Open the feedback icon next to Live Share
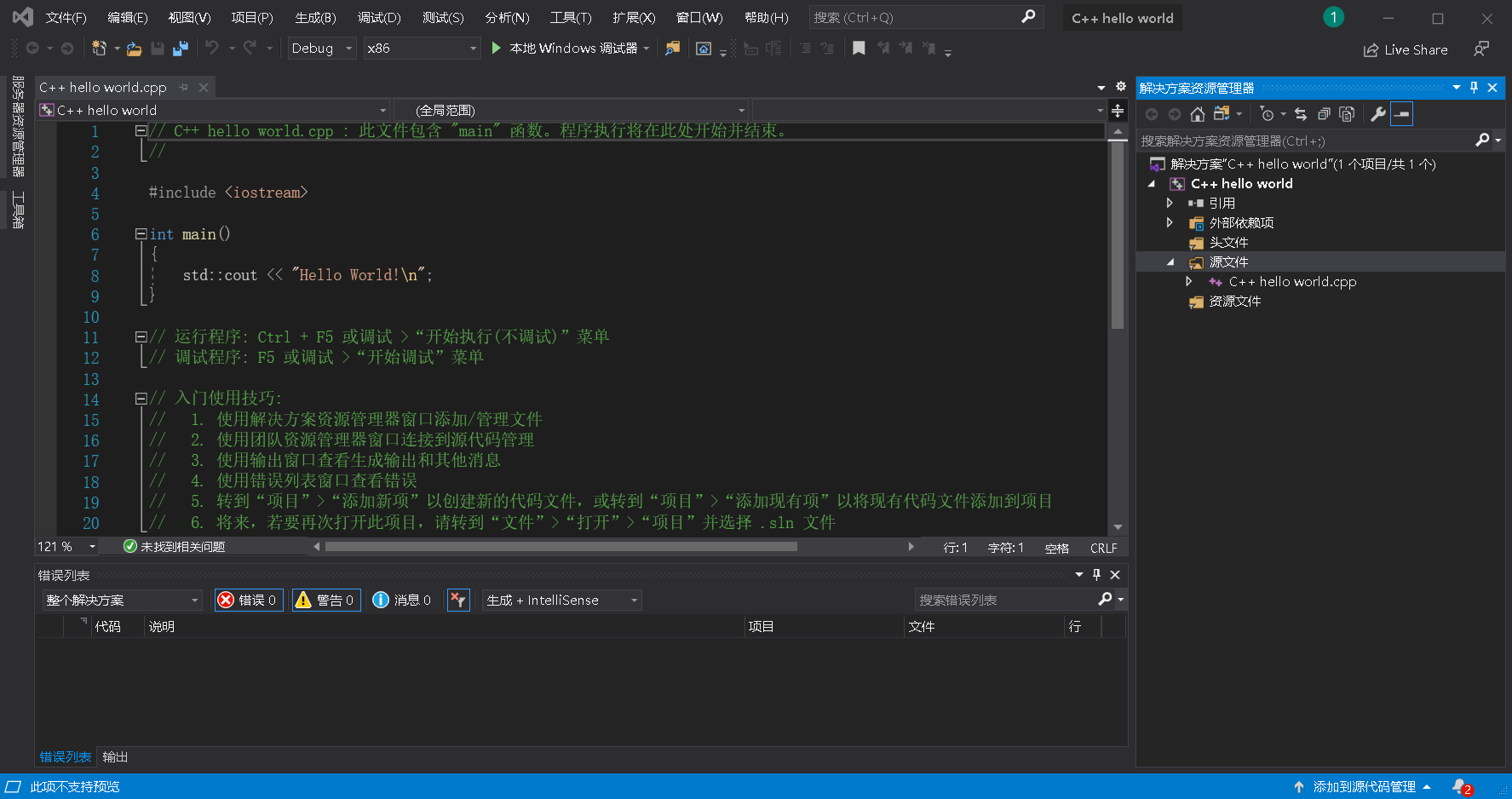This screenshot has width=1512, height=799. [1481, 49]
